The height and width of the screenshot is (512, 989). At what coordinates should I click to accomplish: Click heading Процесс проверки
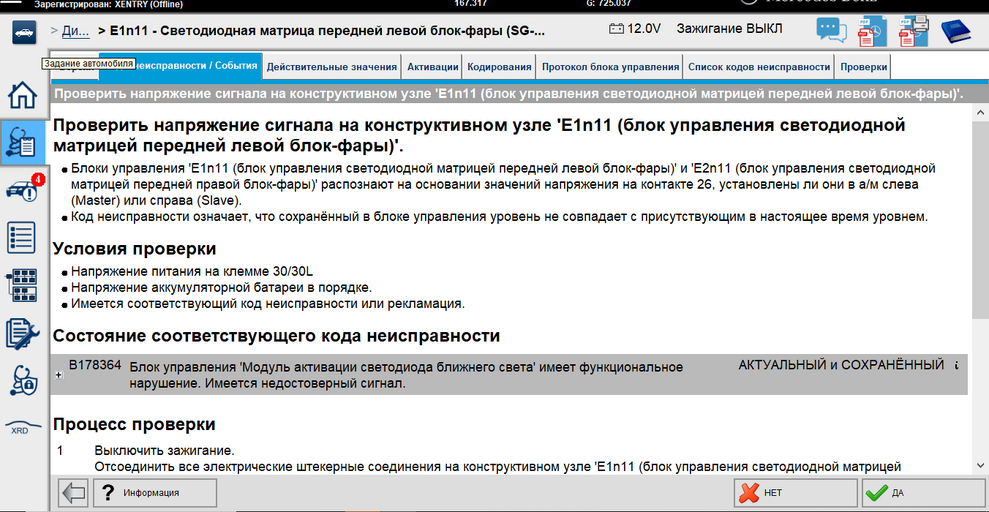134,424
